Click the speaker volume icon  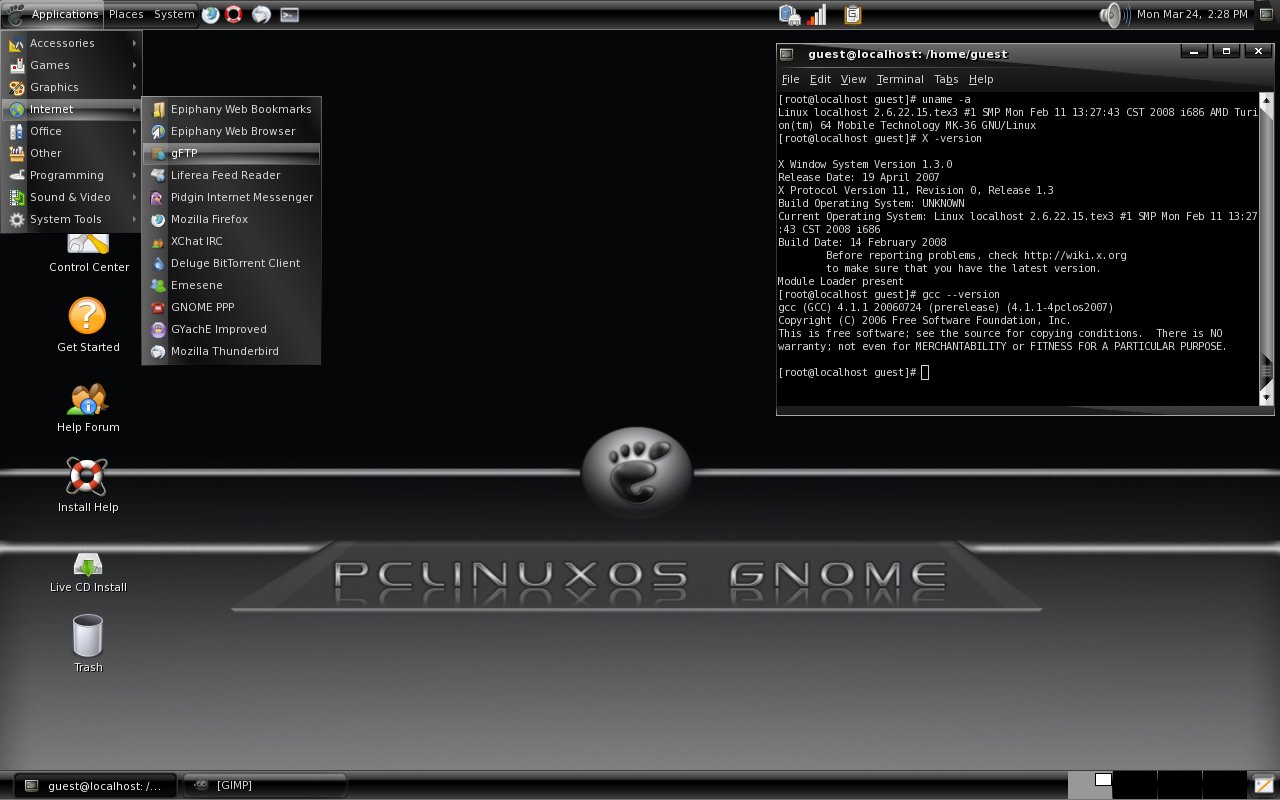coord(1113,14)
